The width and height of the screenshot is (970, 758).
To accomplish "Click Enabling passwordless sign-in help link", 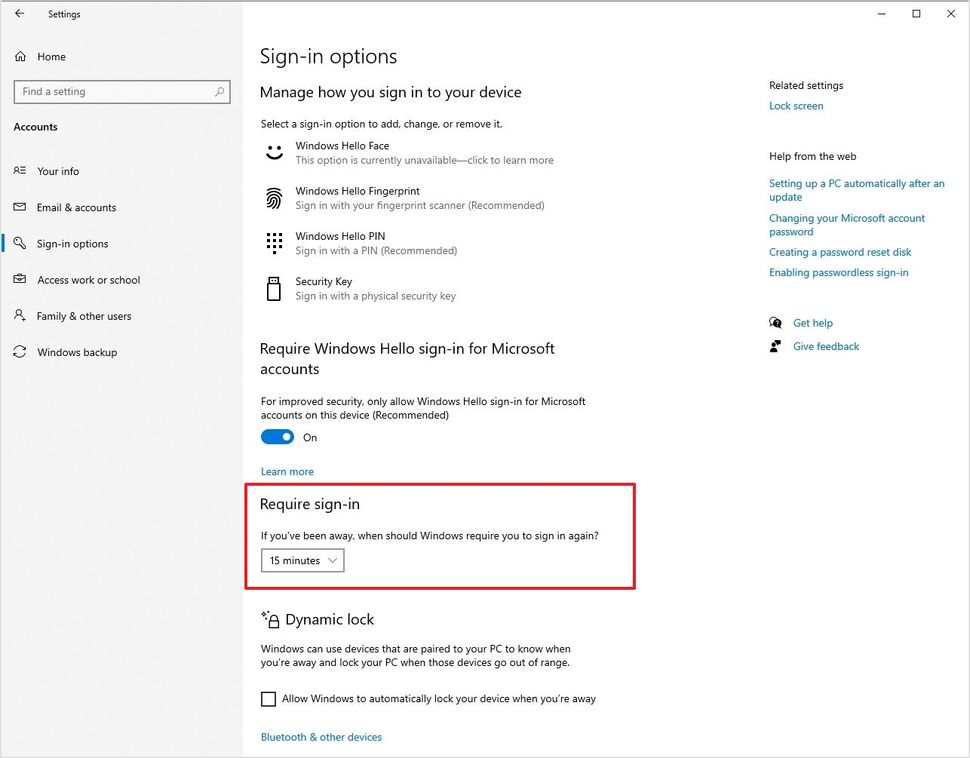I will (x=838, y=273).
